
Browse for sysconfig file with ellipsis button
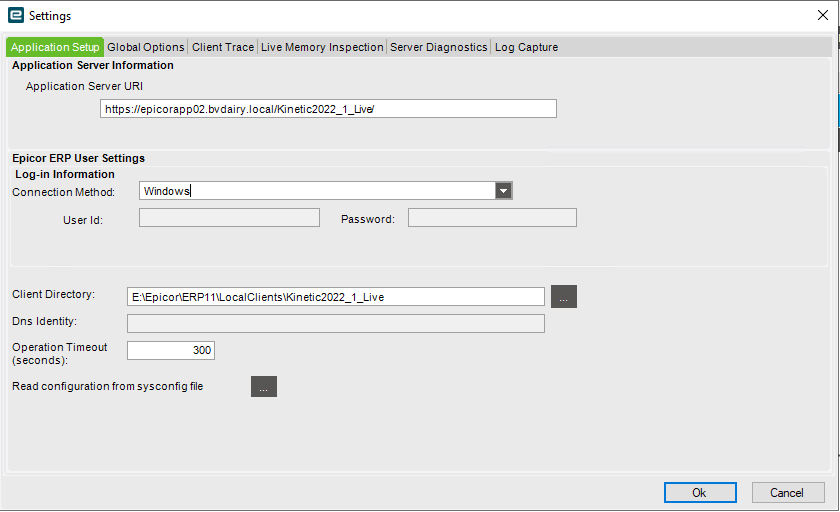(264, 387)
